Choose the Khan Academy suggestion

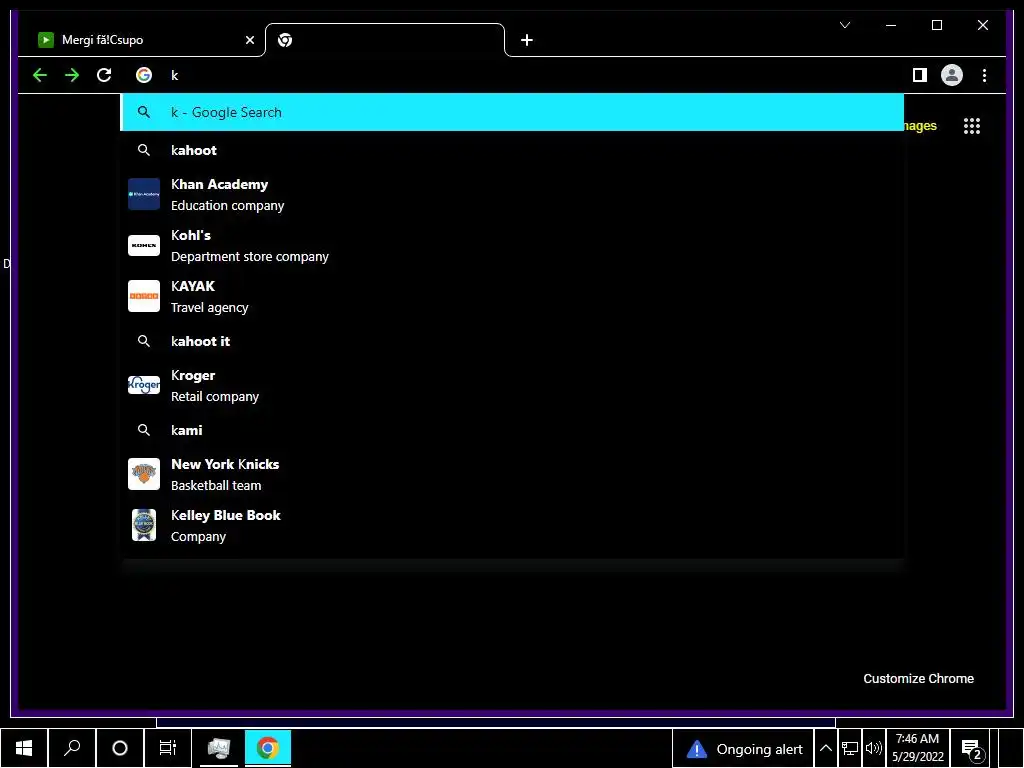click(513, 195)
